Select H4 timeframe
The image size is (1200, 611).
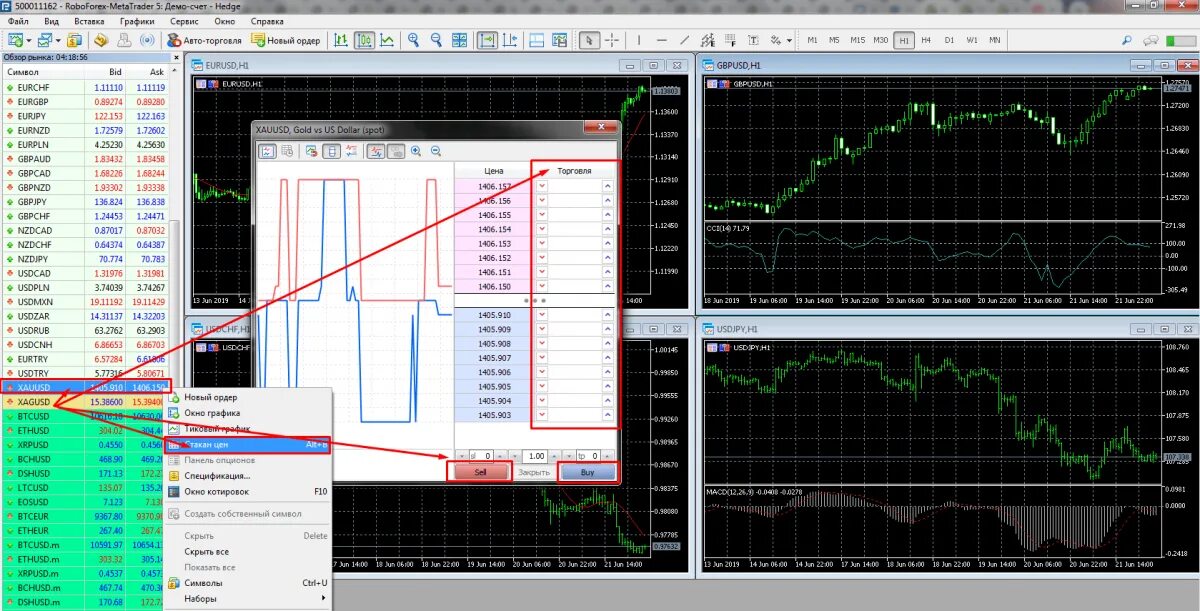[926, 40]
